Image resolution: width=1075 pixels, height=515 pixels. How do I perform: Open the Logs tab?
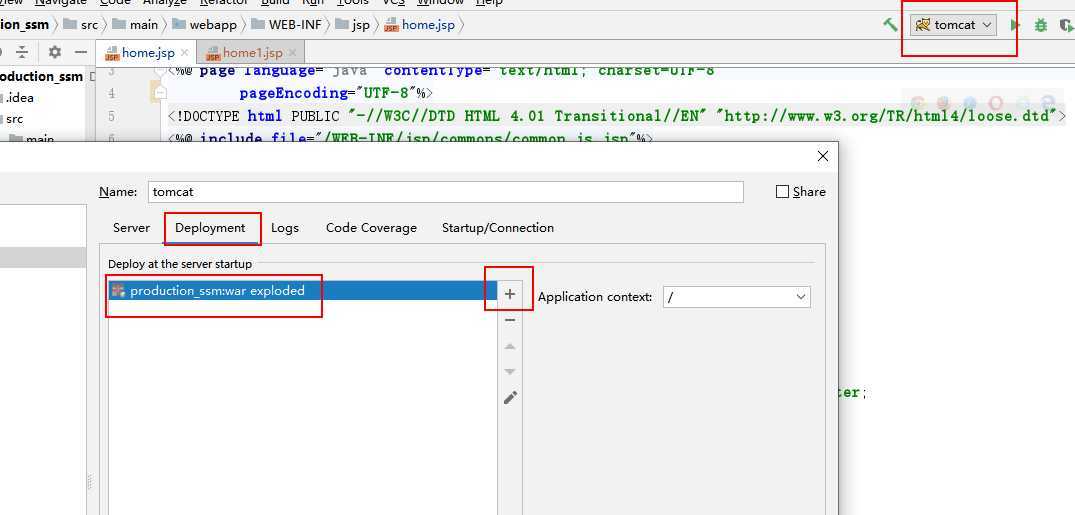(x=285, y=228)
